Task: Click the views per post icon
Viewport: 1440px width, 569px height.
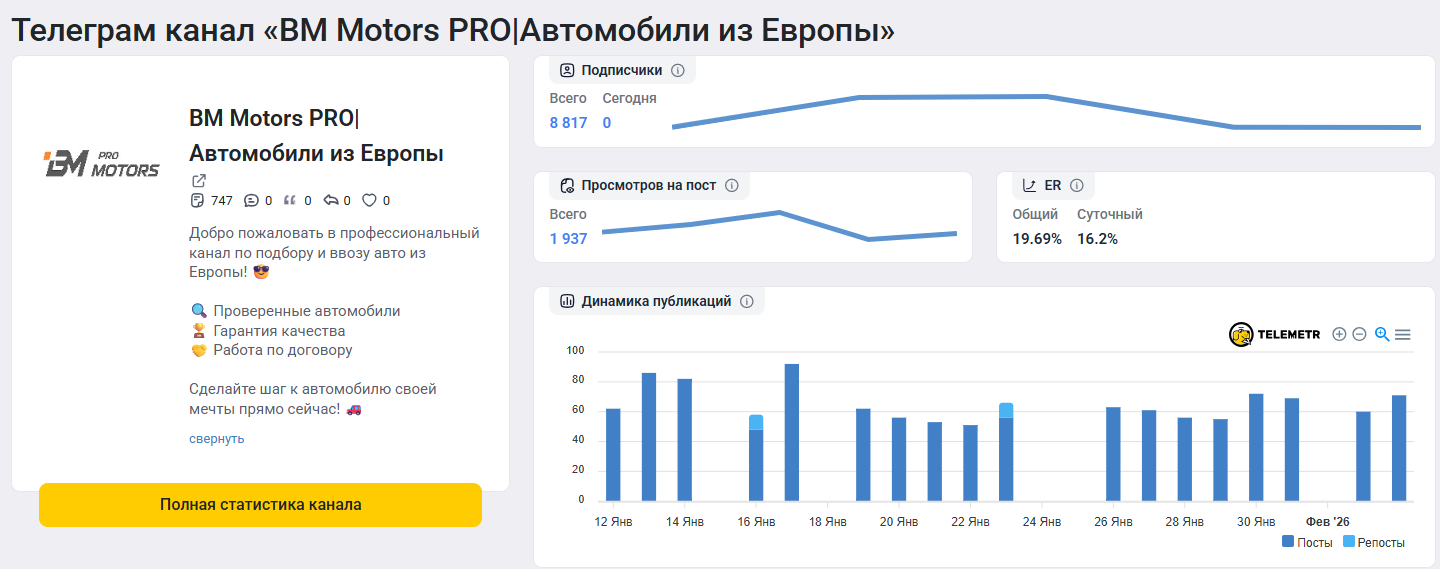Action: click(x=567, y=185)
